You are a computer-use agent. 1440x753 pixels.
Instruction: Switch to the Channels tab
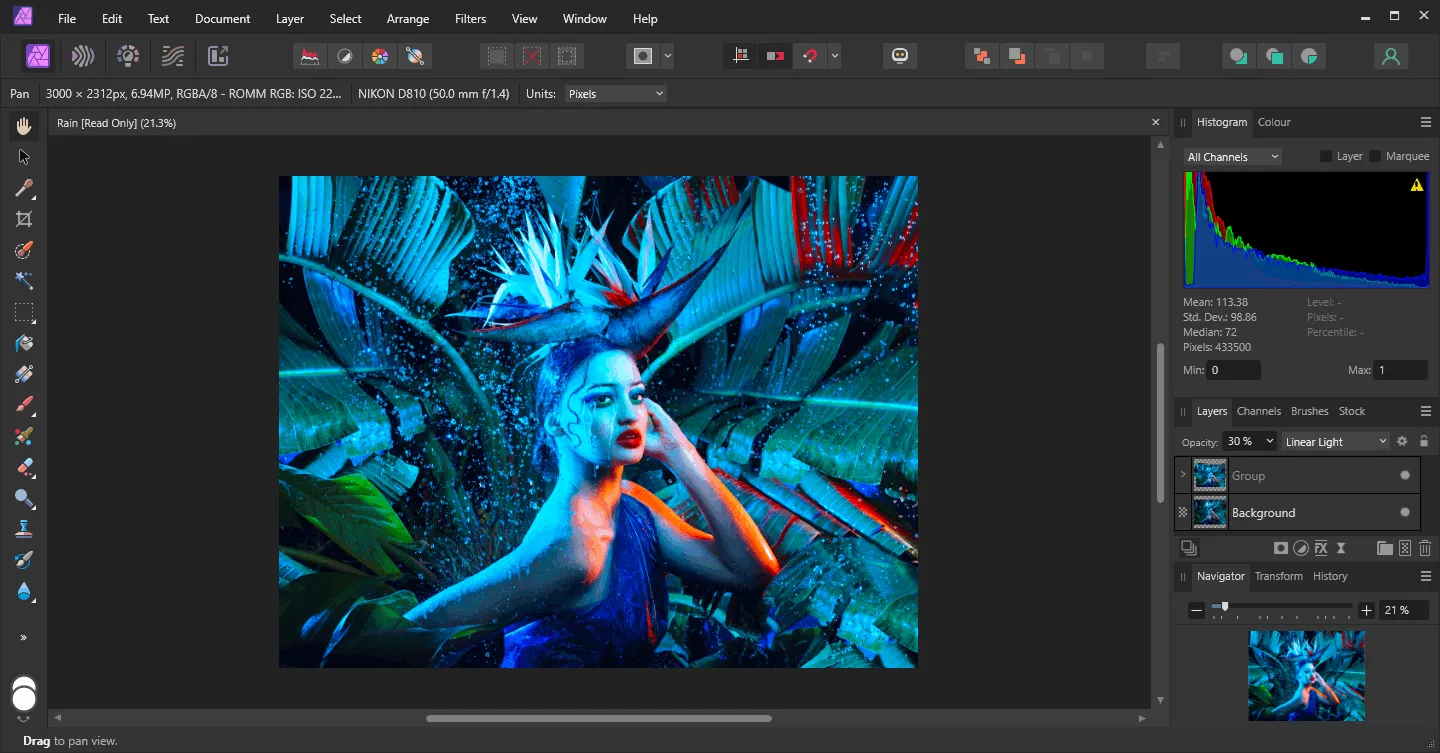[1258, 411]
